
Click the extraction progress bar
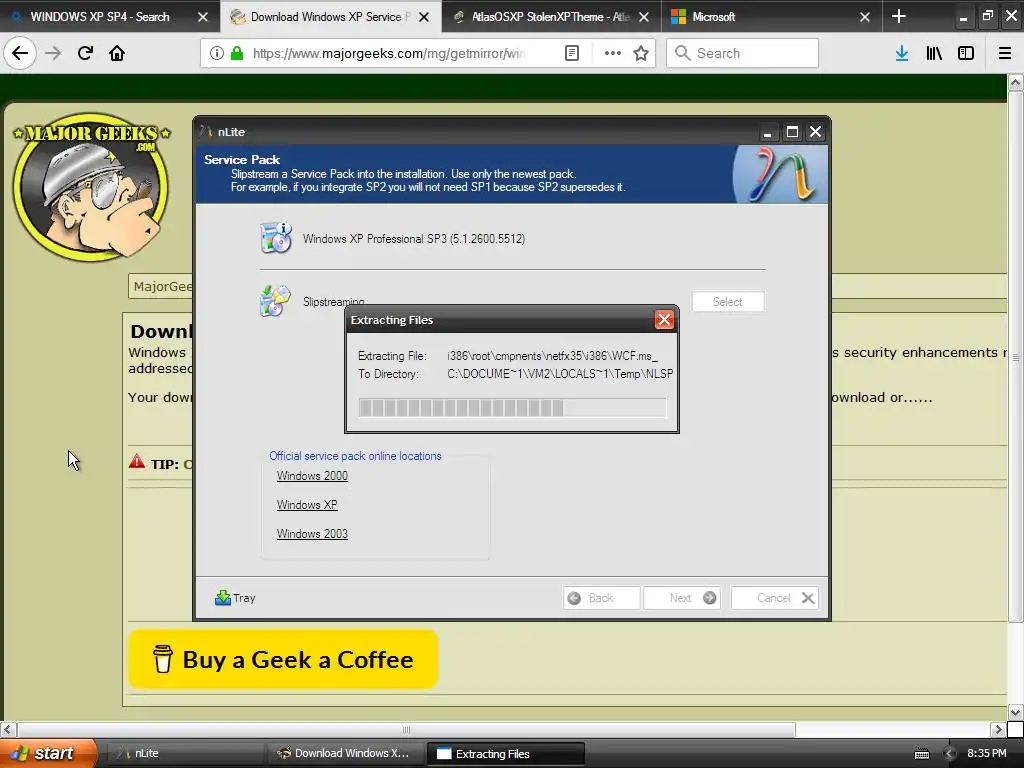pos(512,408)
